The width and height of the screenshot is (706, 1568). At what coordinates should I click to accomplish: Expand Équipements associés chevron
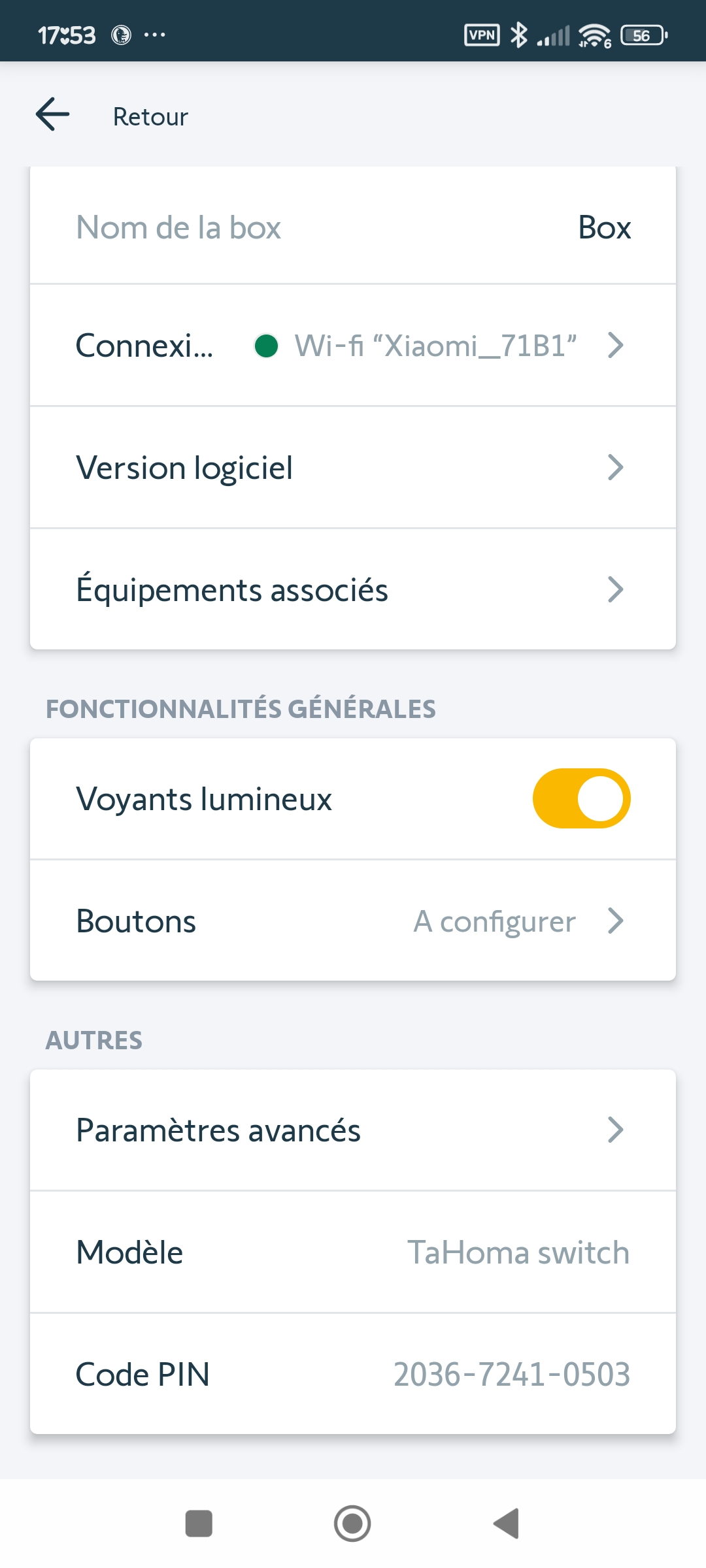(x=615, y=590)
